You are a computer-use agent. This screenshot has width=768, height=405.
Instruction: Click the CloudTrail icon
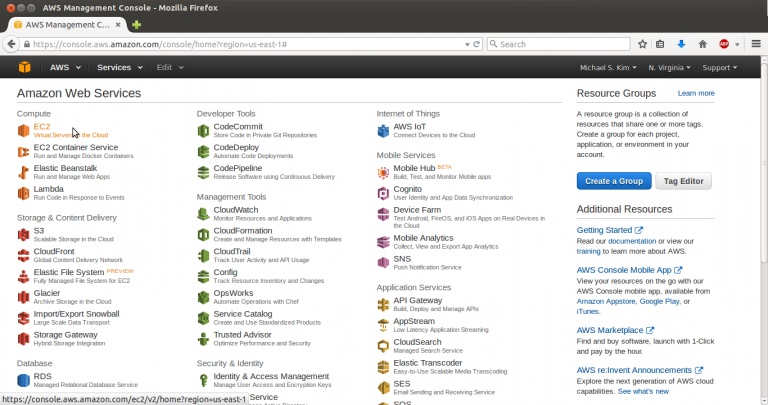[x=203, y=256]
